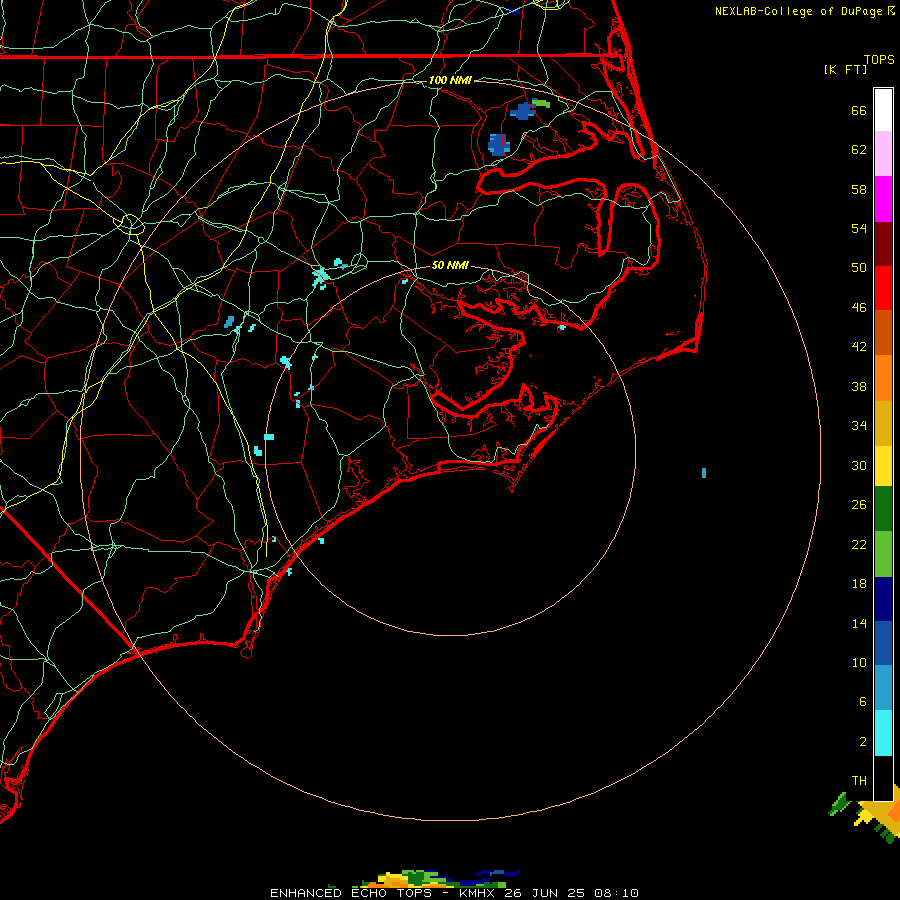Click the 50 legend value
Screen dimensions: 900x900
pyautogui.click(x=859, y=268)
